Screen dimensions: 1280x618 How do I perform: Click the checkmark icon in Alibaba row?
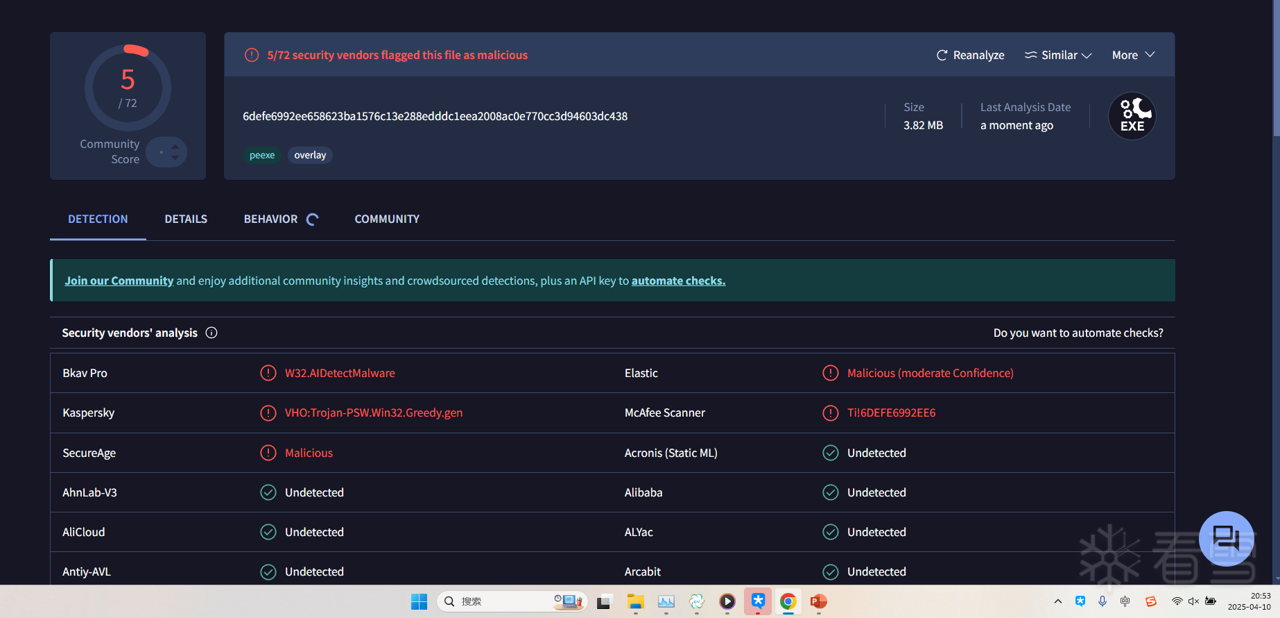830,492
